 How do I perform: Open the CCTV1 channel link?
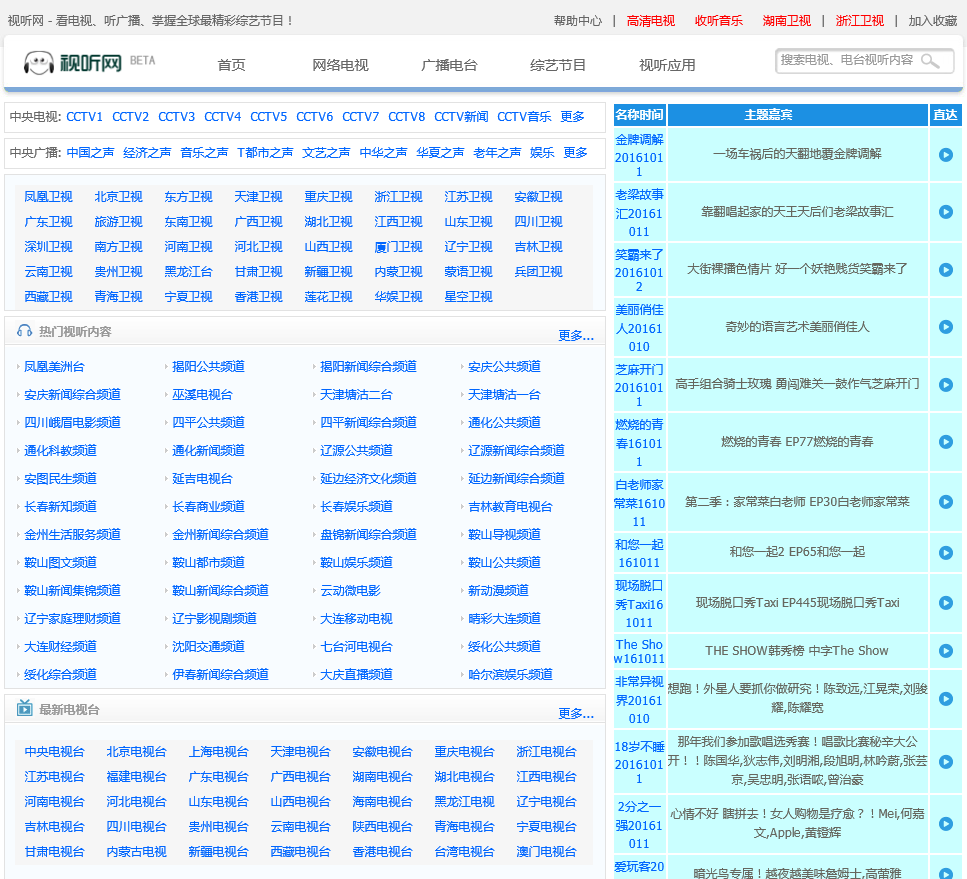click(84, 117)
